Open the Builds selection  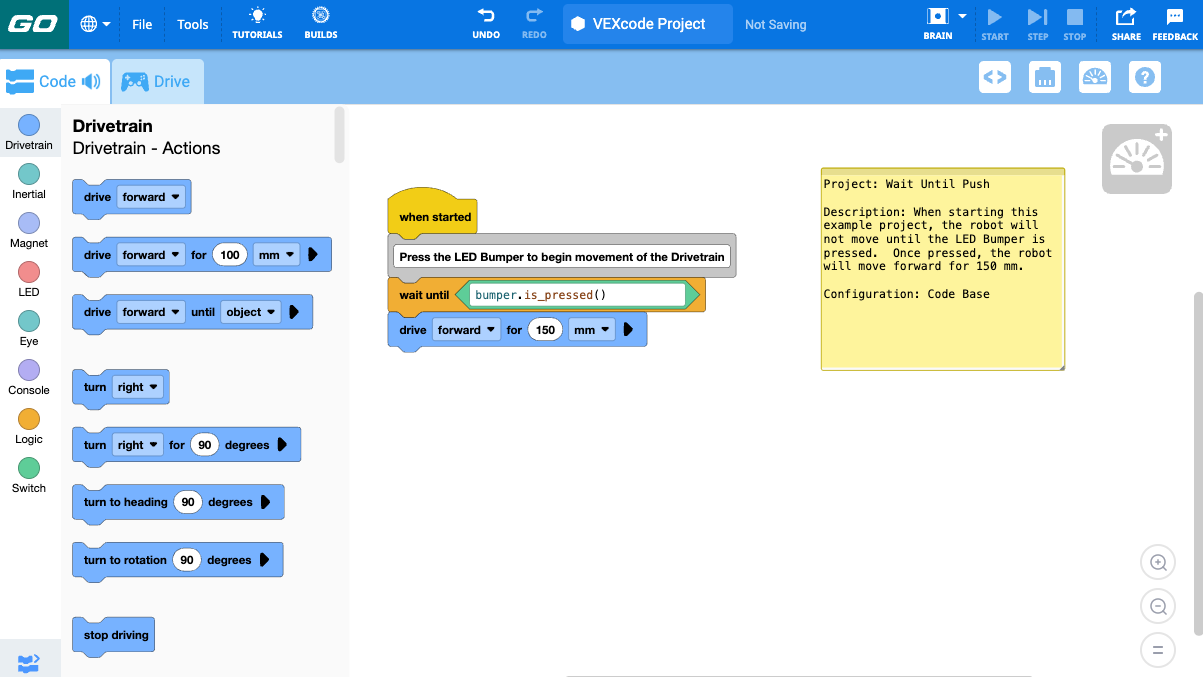(320, 22)
